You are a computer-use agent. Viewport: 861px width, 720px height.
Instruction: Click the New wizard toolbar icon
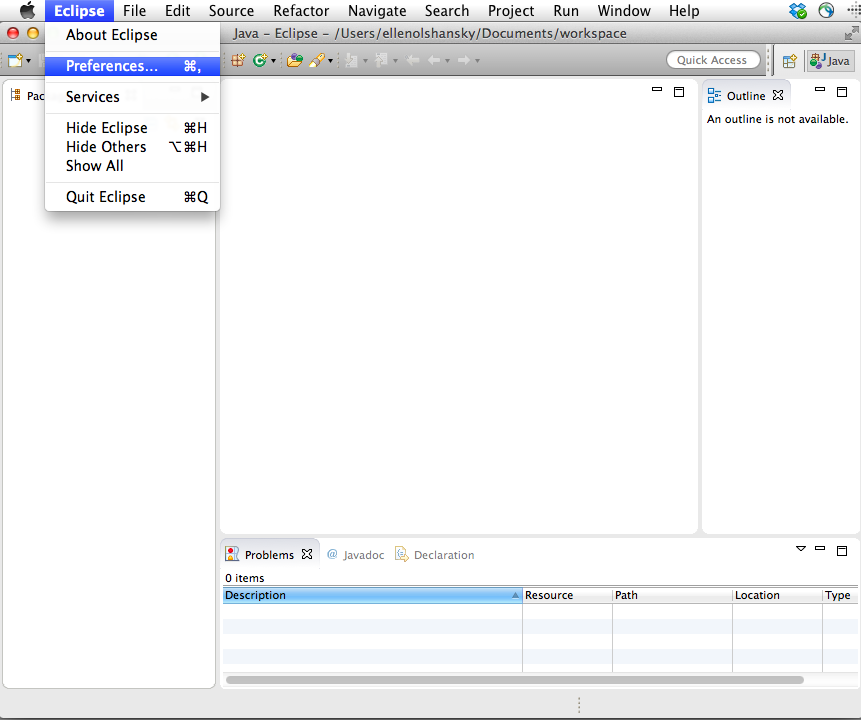coord(15,60)
